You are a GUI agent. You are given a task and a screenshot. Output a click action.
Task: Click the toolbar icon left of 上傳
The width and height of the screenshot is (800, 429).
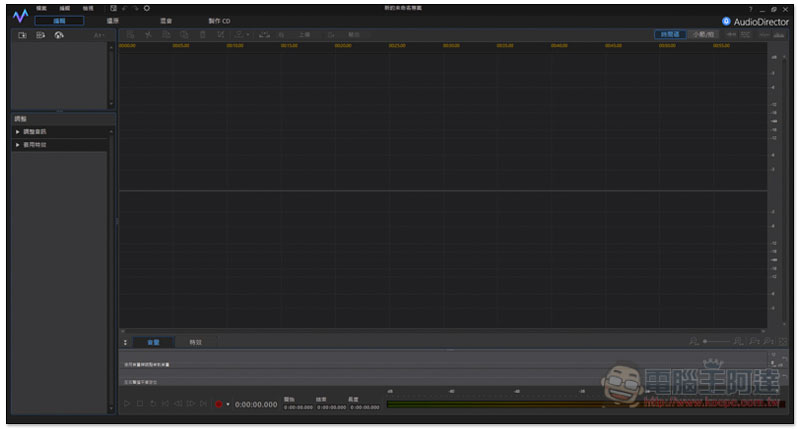point(281,35)
